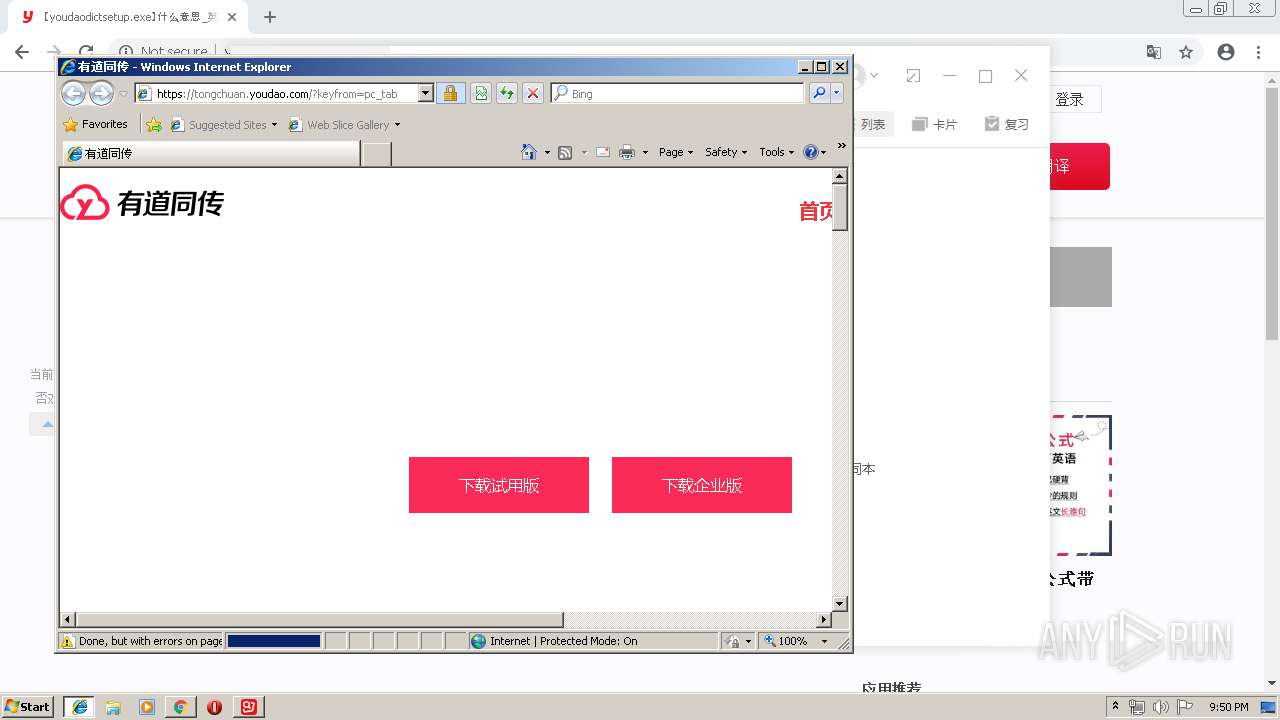Open the RSS feeds icon

565,152
